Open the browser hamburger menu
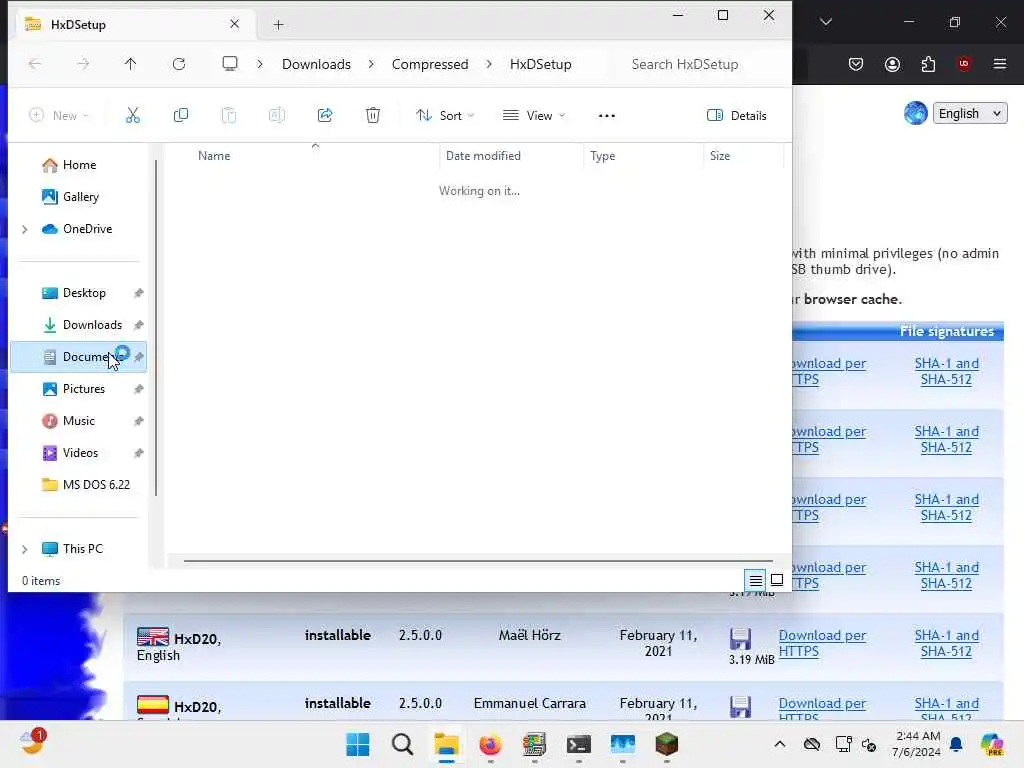Image resolution: width=1024 pixels, height=768 pixels. click(1000, 64)
